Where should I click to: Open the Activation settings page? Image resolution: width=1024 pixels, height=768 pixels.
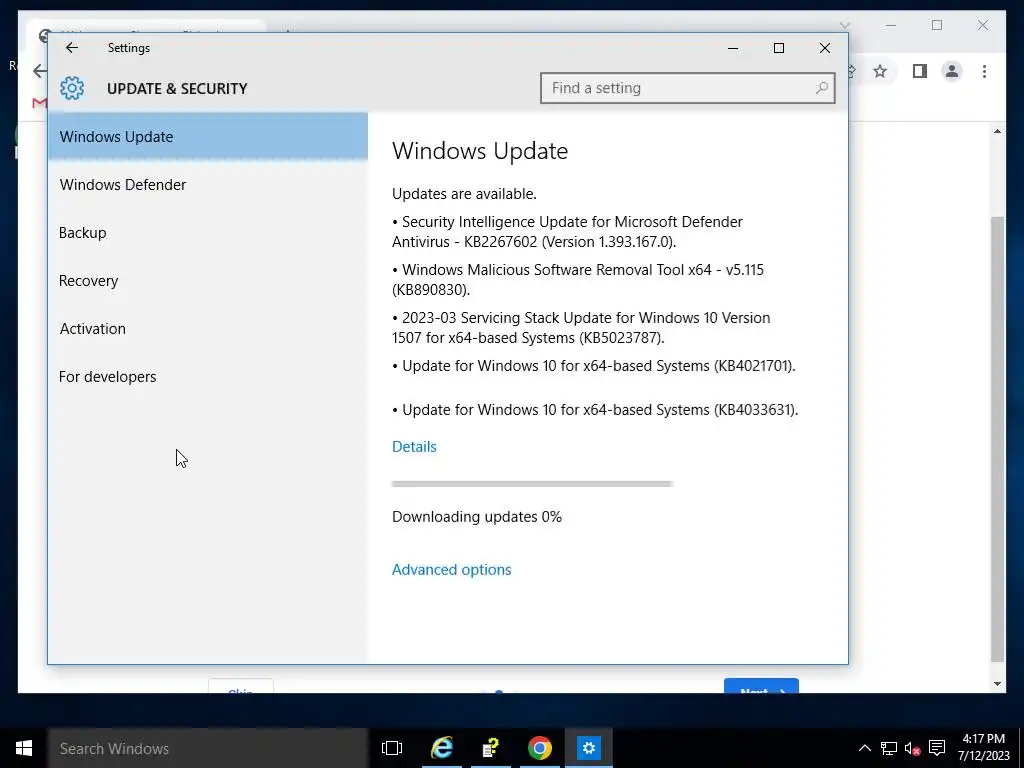coord(208,328)
